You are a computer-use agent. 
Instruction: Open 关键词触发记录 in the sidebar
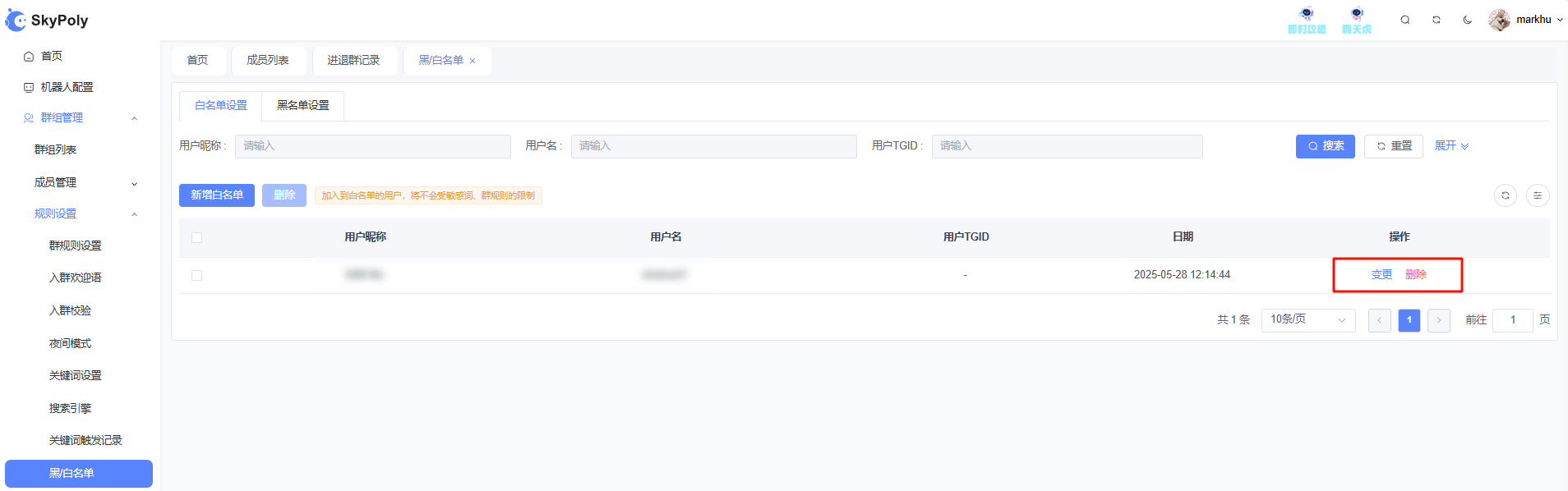[85, 440]
